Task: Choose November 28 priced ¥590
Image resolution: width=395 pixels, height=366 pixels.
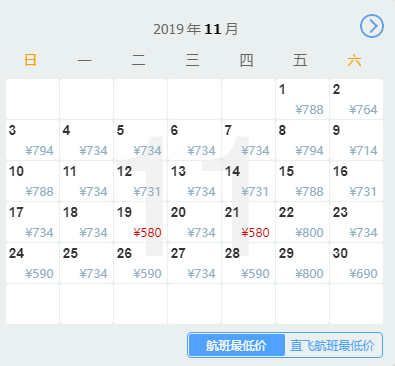Action: 248,263
